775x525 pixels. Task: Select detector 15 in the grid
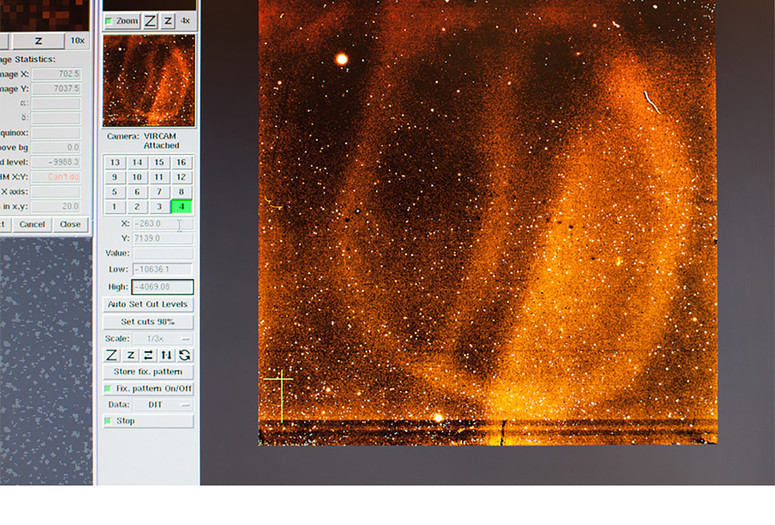pyautogui.click(x=159, y=162)
